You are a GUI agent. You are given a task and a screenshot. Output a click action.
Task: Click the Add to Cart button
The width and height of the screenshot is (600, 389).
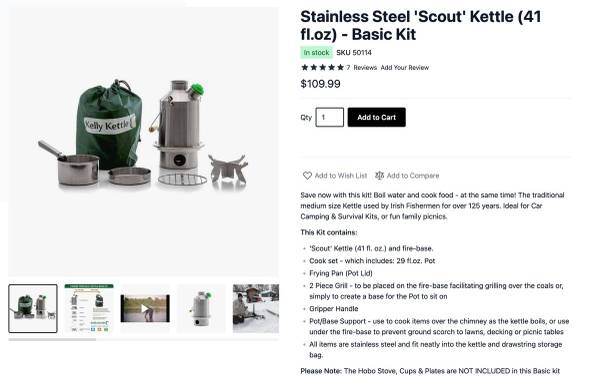click(377, 117)
